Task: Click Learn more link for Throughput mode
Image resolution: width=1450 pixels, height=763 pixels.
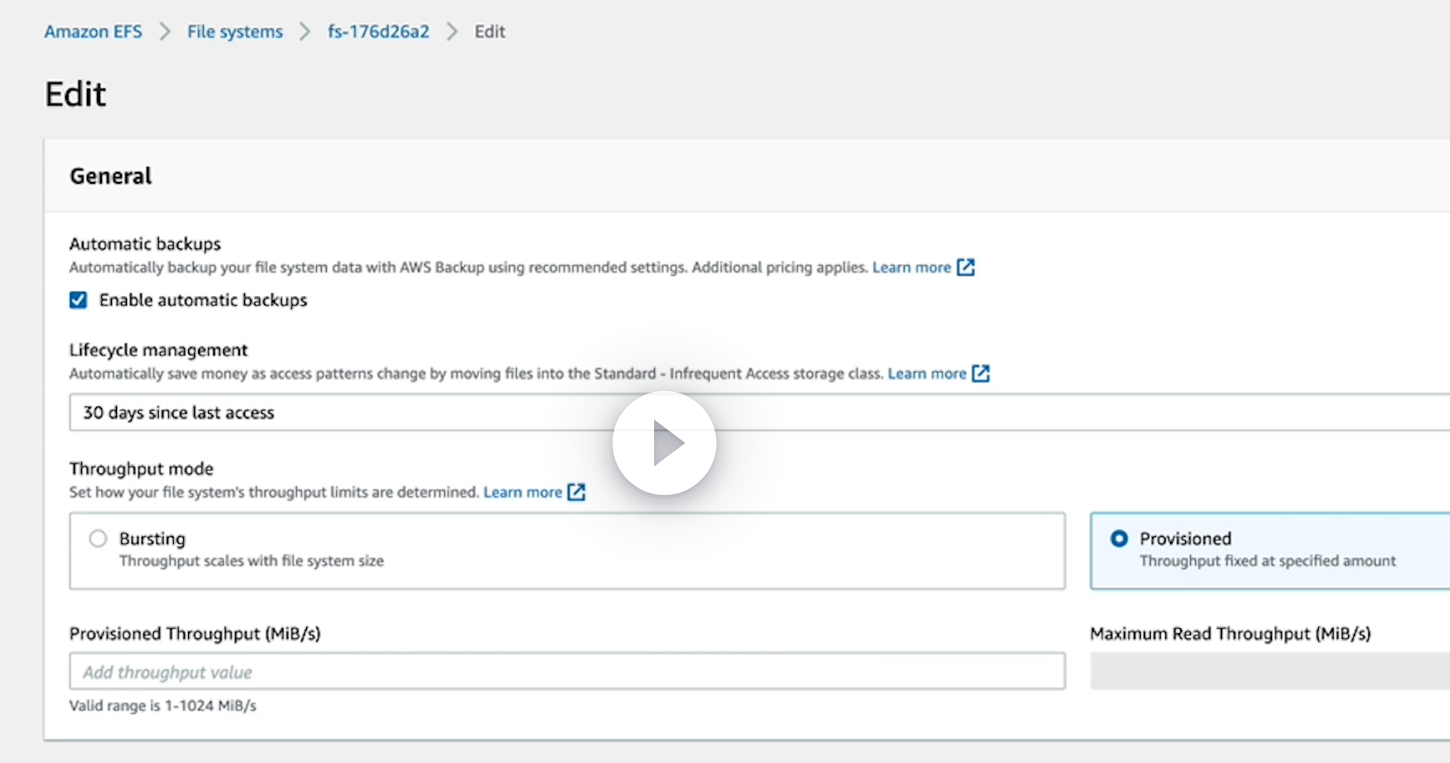Action: pyautogui.click(x=522, y=492)
